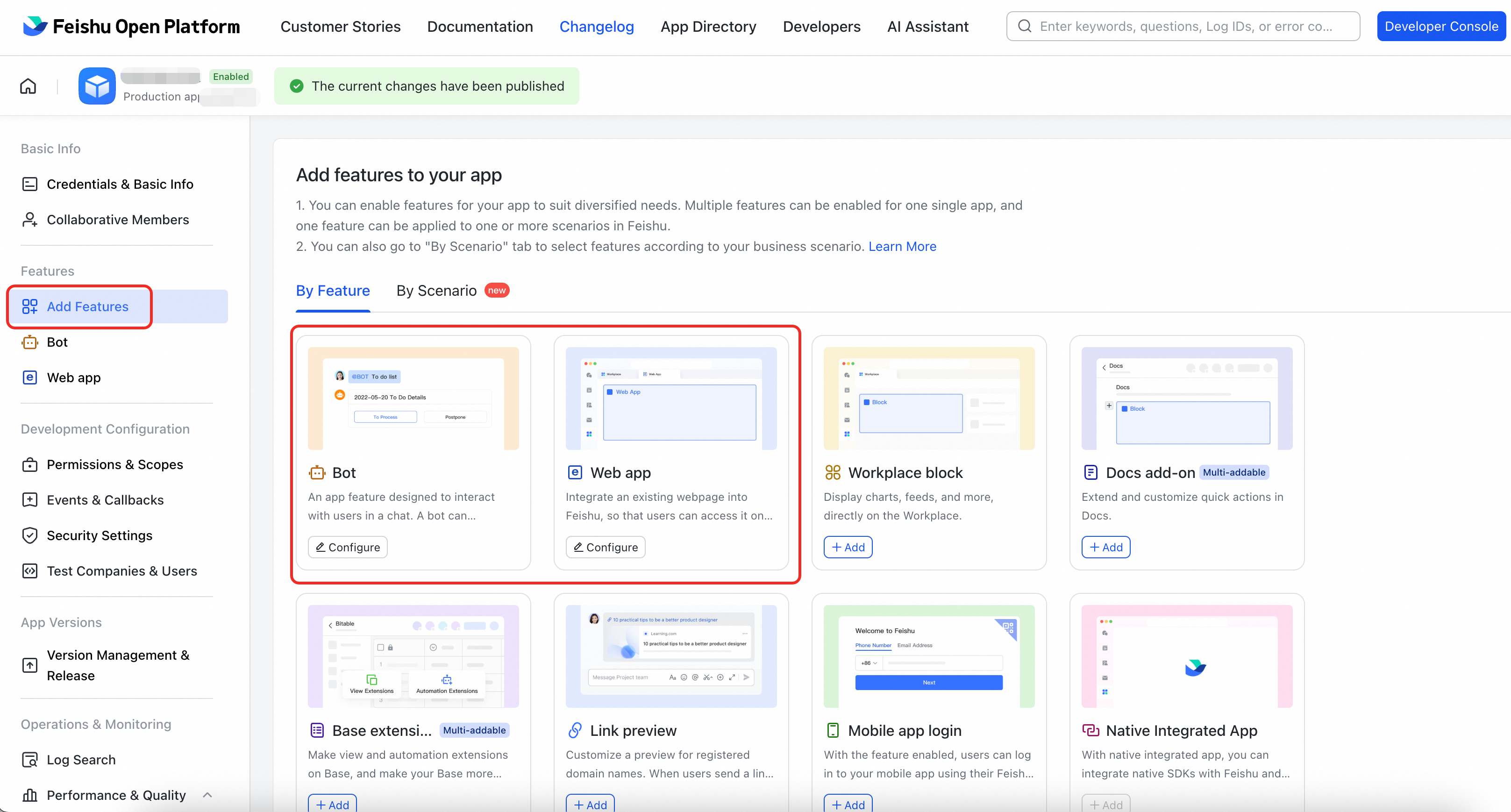Go to Events & Callbacks page
This screenshot has height=812, width=1511.
coord(105,500)
